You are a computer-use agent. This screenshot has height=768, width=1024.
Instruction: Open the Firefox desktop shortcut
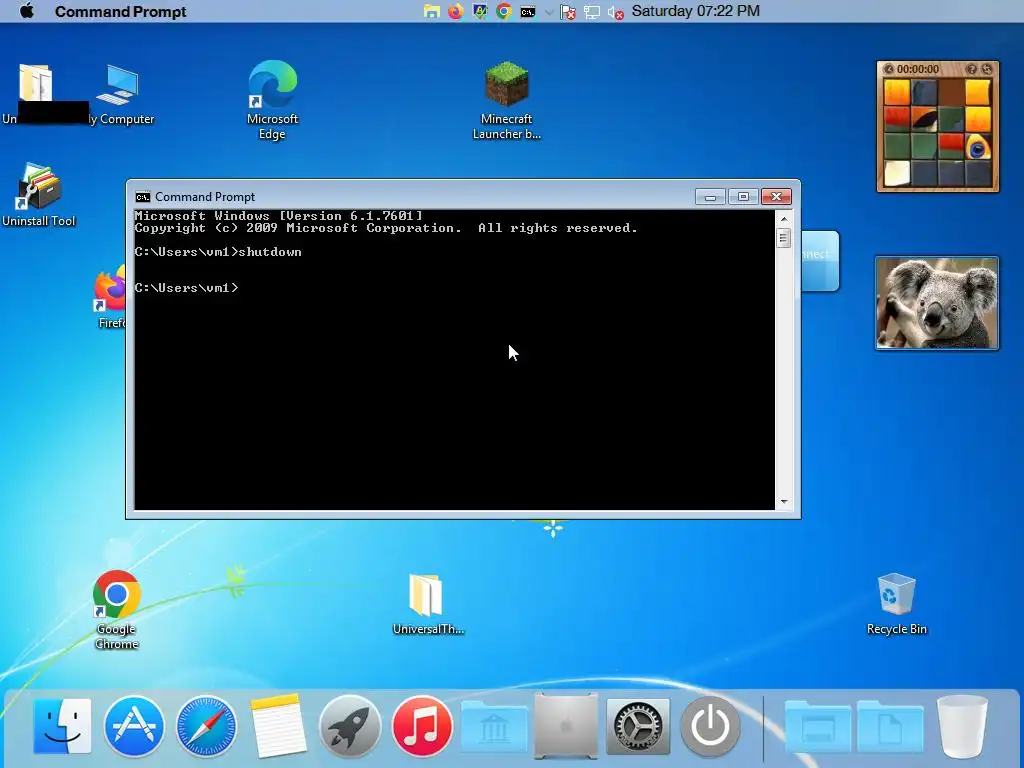pos(110,297)
